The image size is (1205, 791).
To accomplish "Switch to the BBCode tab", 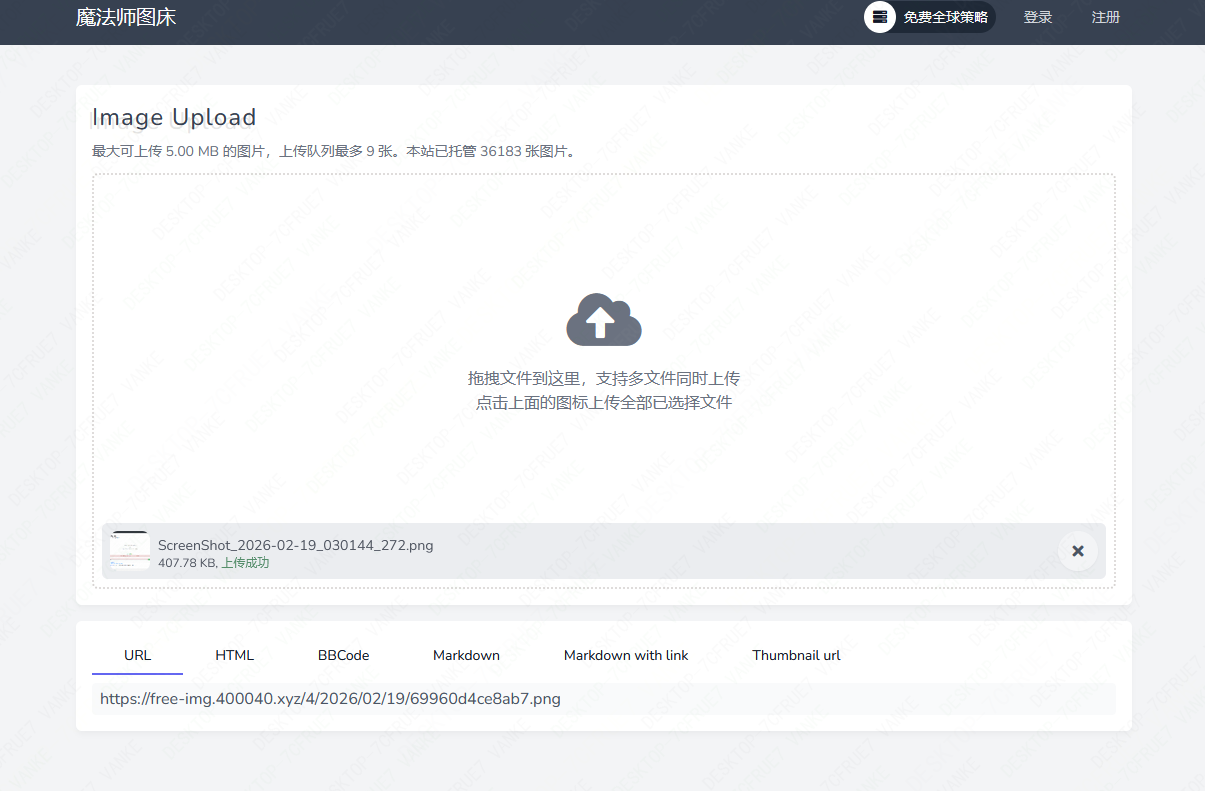I will (x=343, y=655).
